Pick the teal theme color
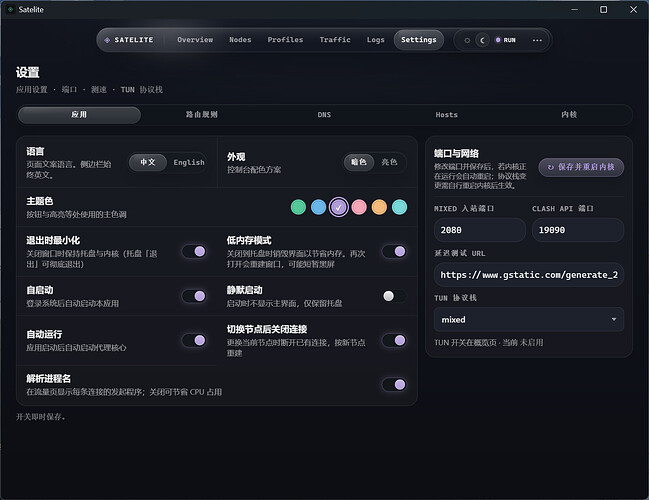 399,207
